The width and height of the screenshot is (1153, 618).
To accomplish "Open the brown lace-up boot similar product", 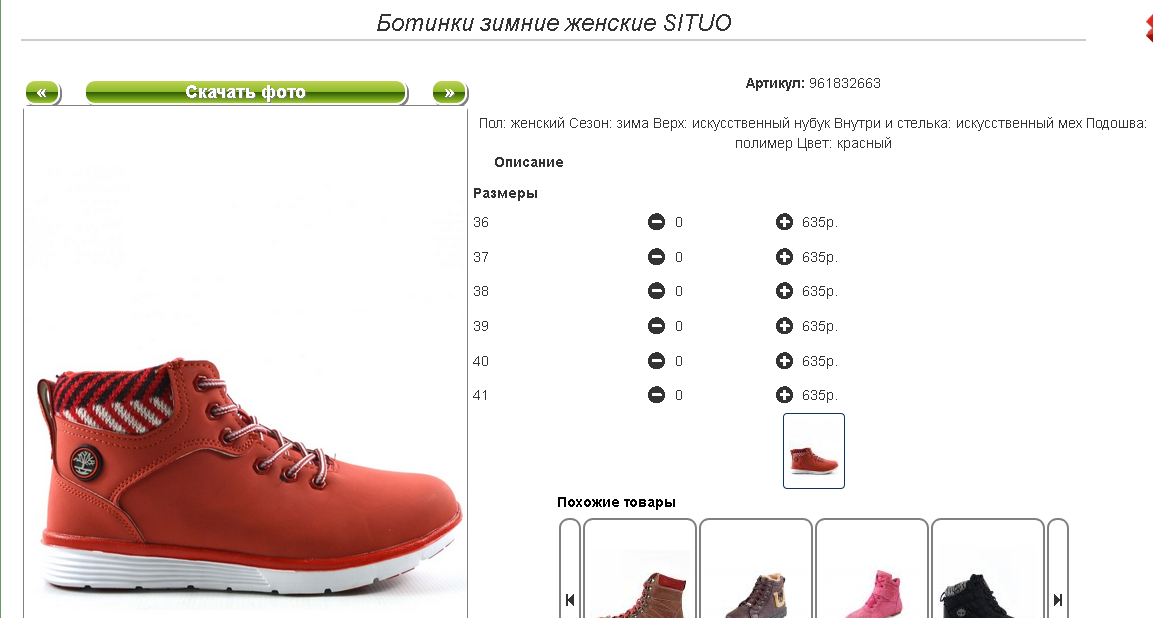I will 640,568.
